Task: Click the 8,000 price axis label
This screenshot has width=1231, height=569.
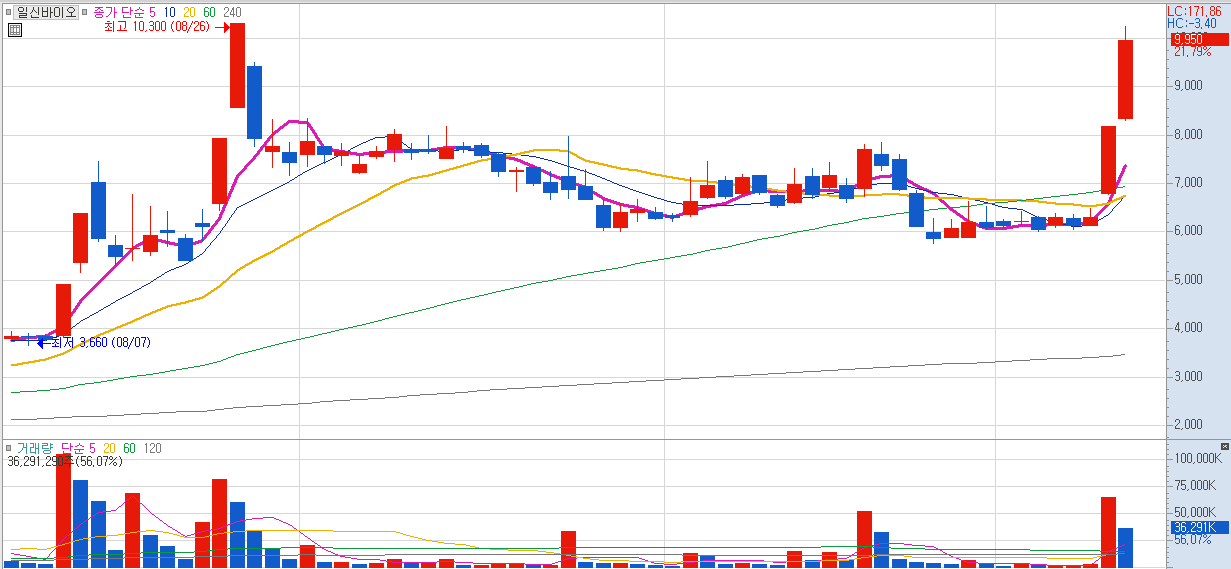Action: [1187, 135]
